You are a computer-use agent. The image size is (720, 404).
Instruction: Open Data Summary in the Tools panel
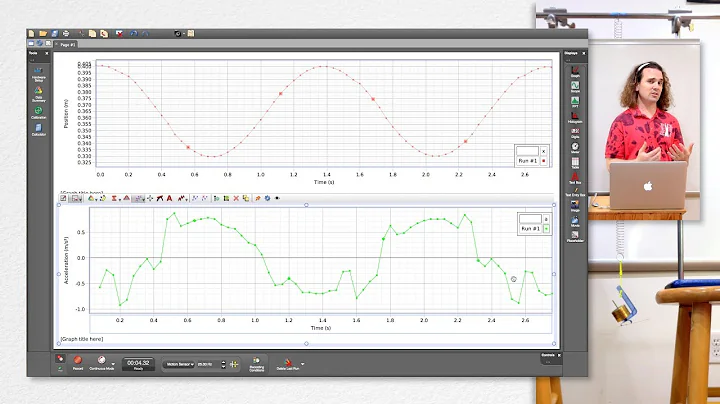pos(39,94)
